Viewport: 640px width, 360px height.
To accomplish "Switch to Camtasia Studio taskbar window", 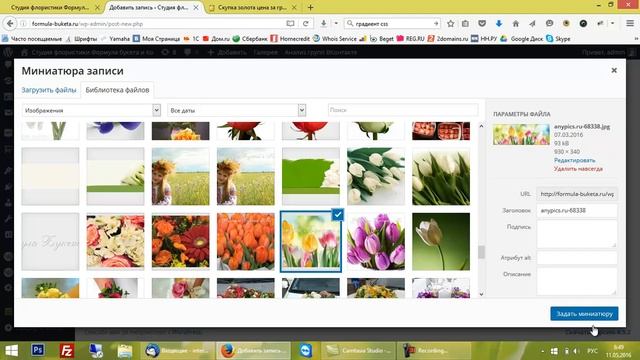I will pyautogui.click(x=358, y=351).
